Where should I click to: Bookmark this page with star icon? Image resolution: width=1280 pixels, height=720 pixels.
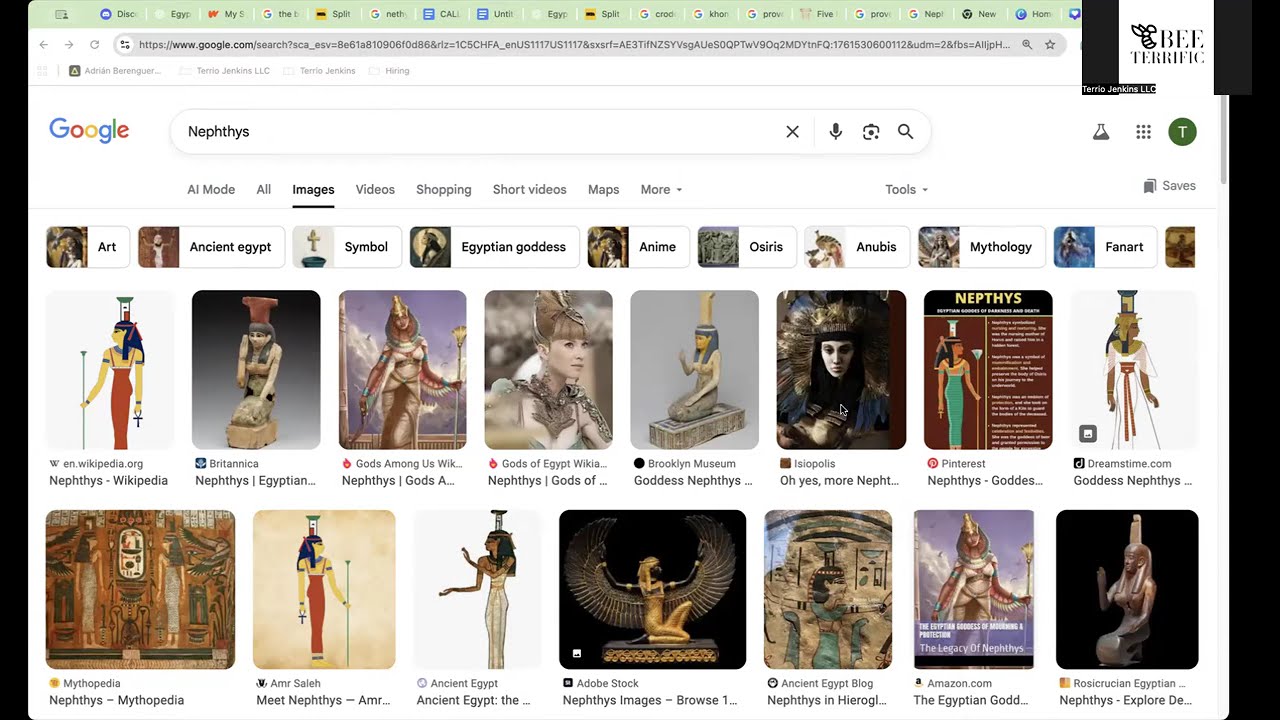pos(1050,45)
